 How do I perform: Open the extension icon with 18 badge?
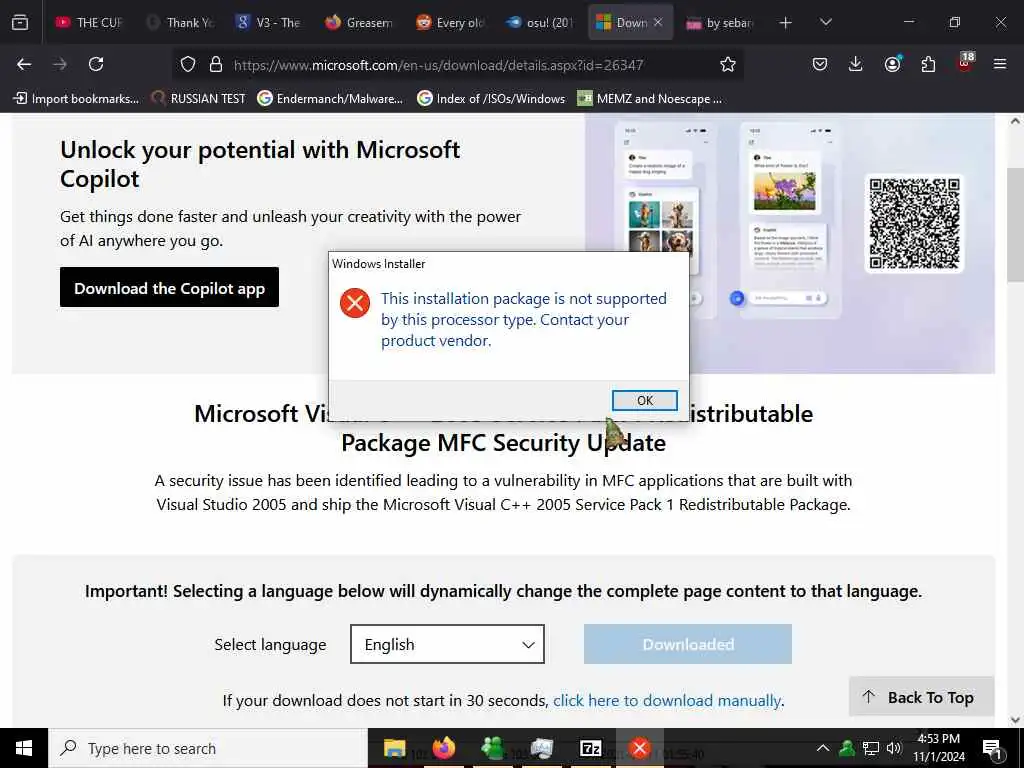tap(965, 62)
